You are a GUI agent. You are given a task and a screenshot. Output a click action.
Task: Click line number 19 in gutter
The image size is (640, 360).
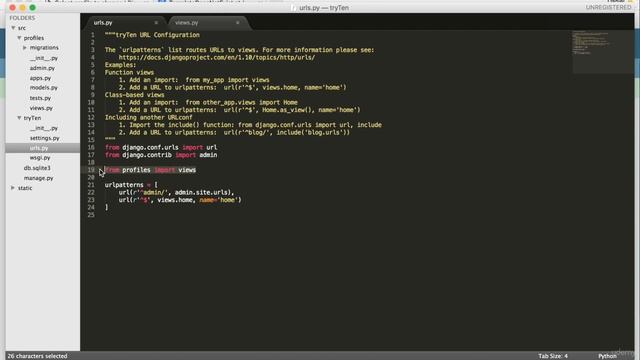91,170
